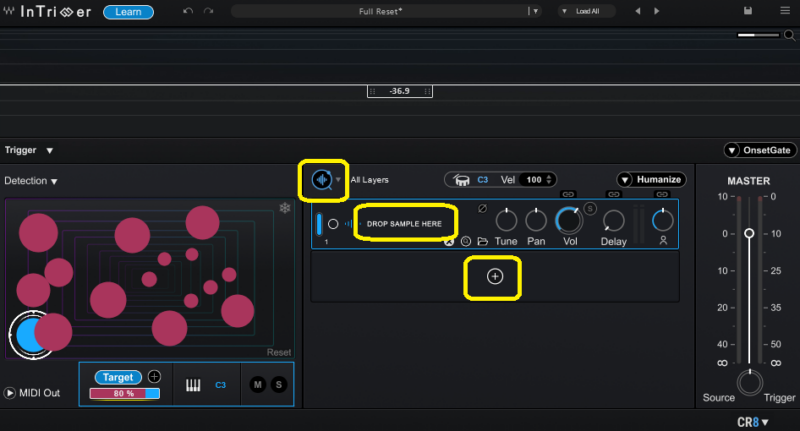Add a new layer with the plus button
The height and width of the screenshot is (431, 800).
pyautogui.click(x=494, y=277)
